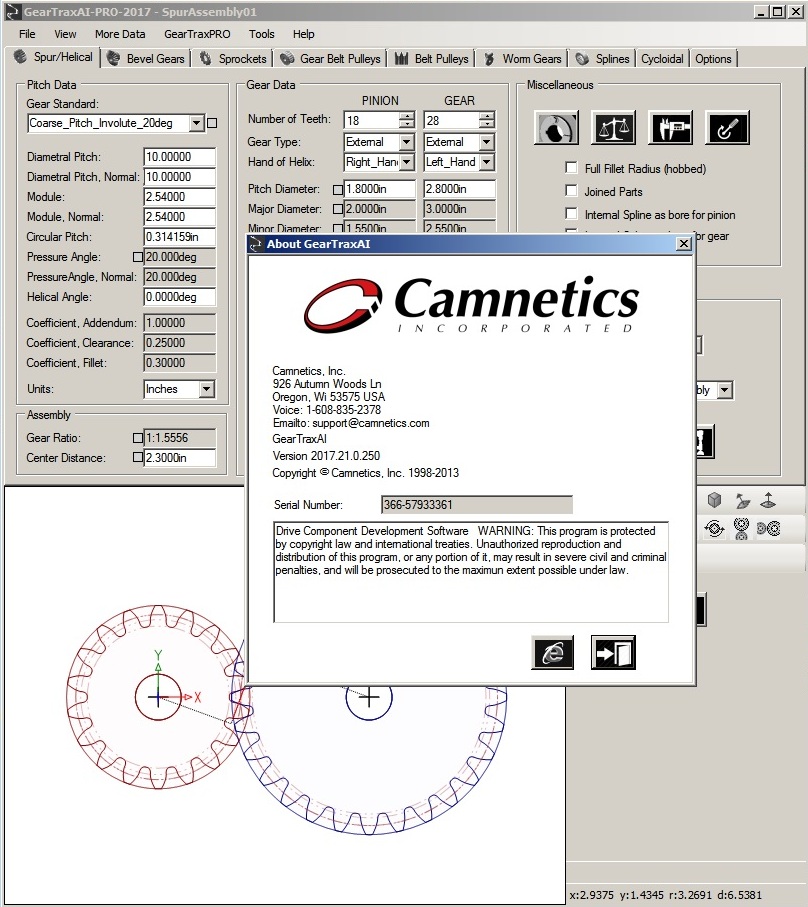
Task: Toggle checkbox beside Gear Standard dropdown
Action: pyautogui.click(x=212, y=123)
